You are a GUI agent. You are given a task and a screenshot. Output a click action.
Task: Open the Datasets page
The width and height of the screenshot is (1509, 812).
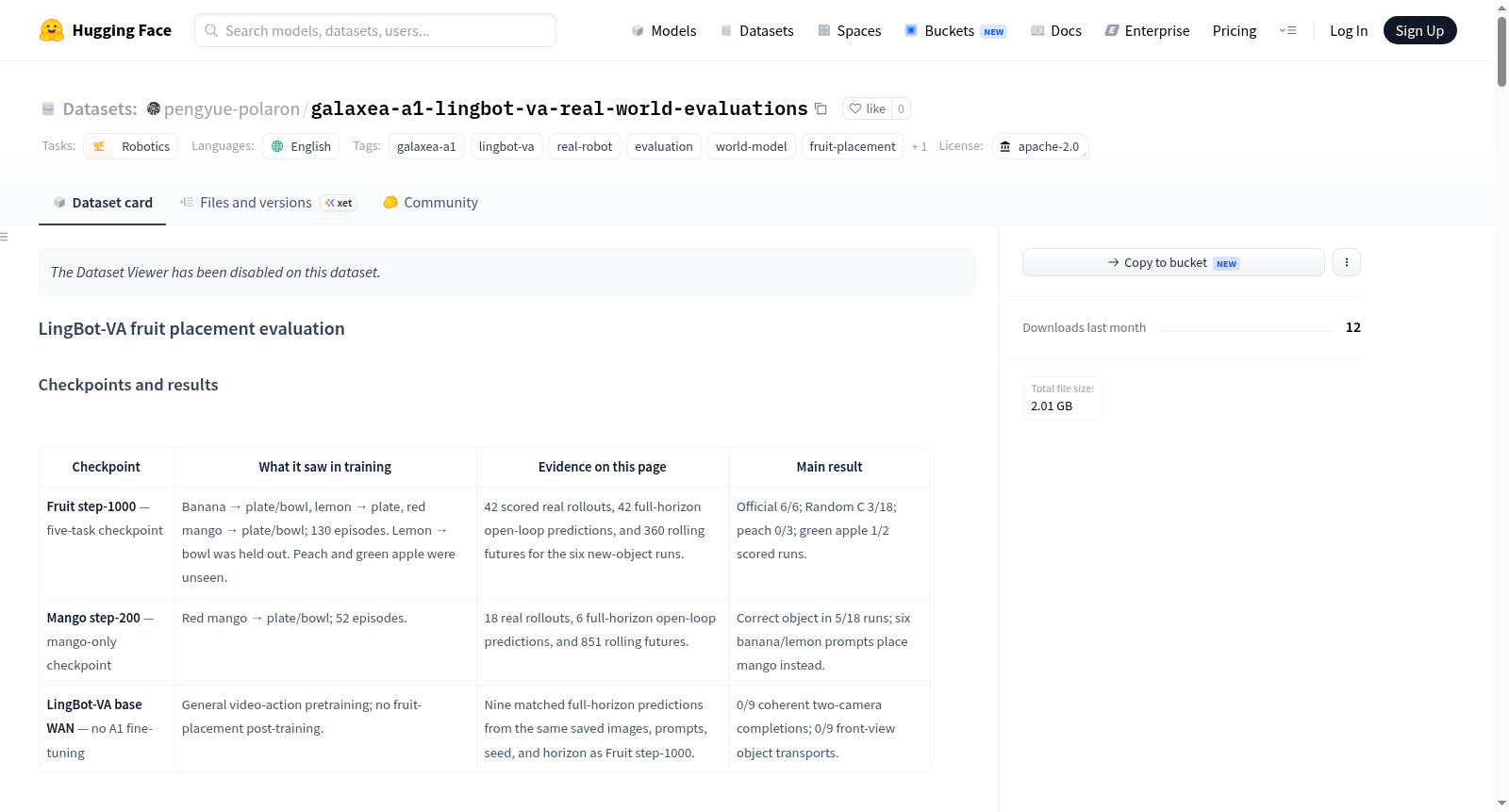pos(756,30)
